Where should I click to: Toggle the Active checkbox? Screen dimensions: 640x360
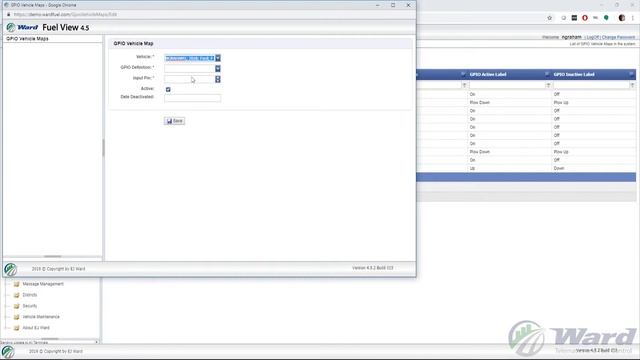[168, 89]
